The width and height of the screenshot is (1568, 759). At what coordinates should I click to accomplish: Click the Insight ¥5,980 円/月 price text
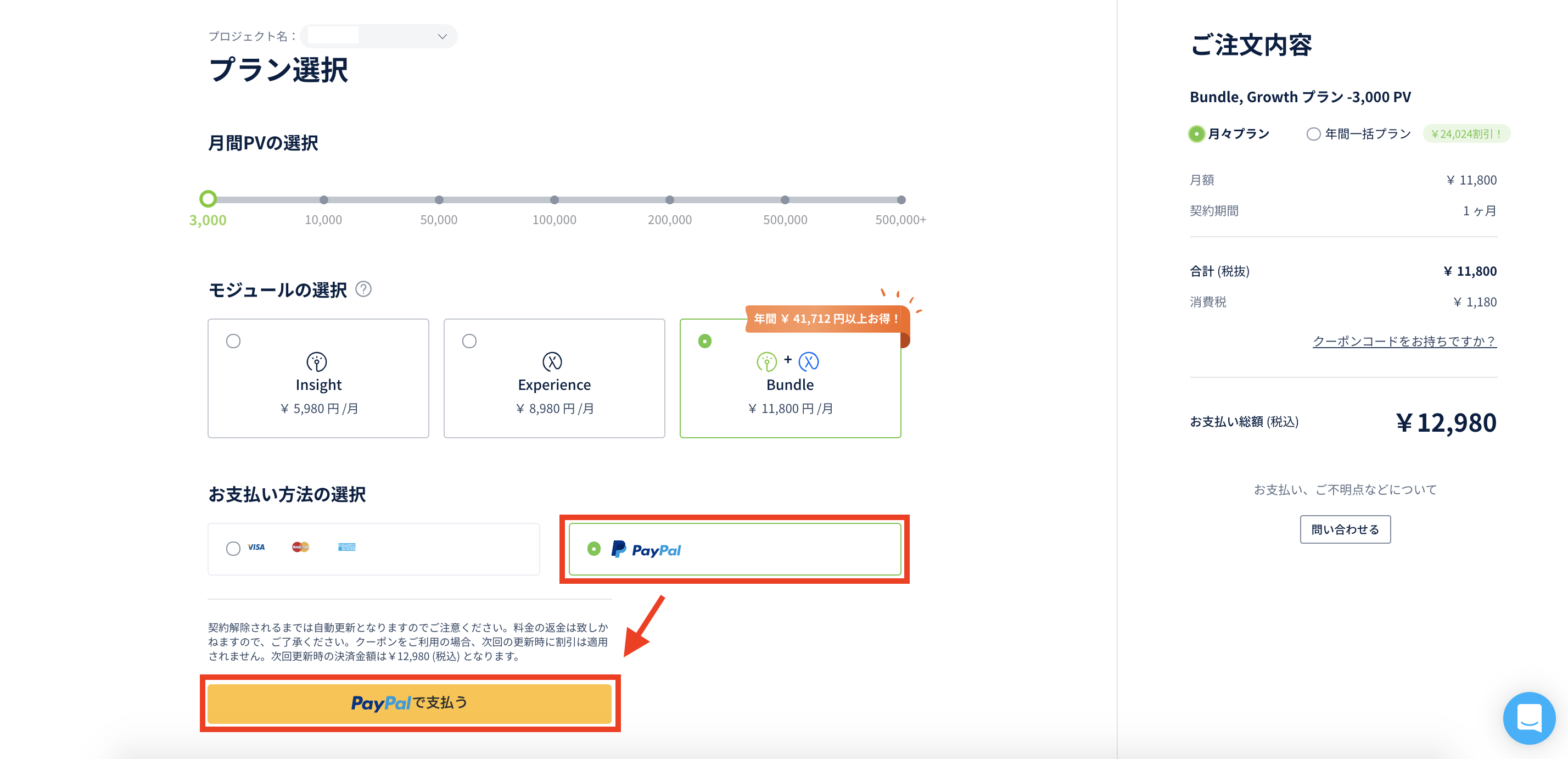click(319, 409)
